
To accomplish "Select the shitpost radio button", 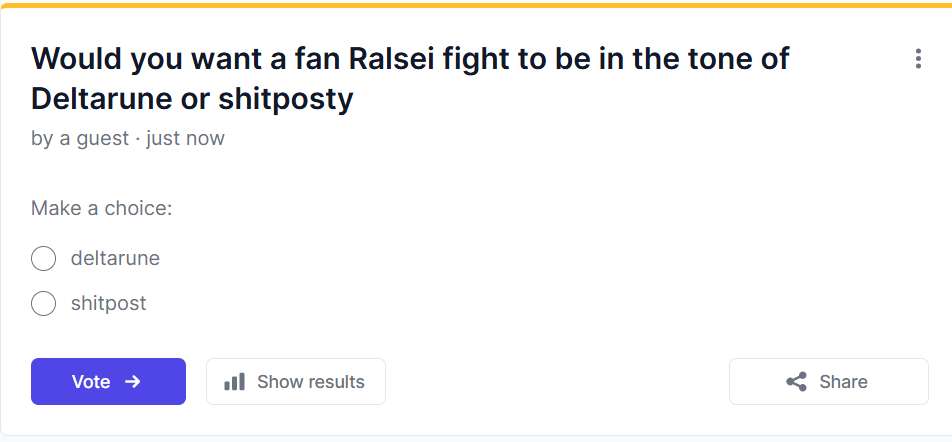I will [x=43, y=303].
